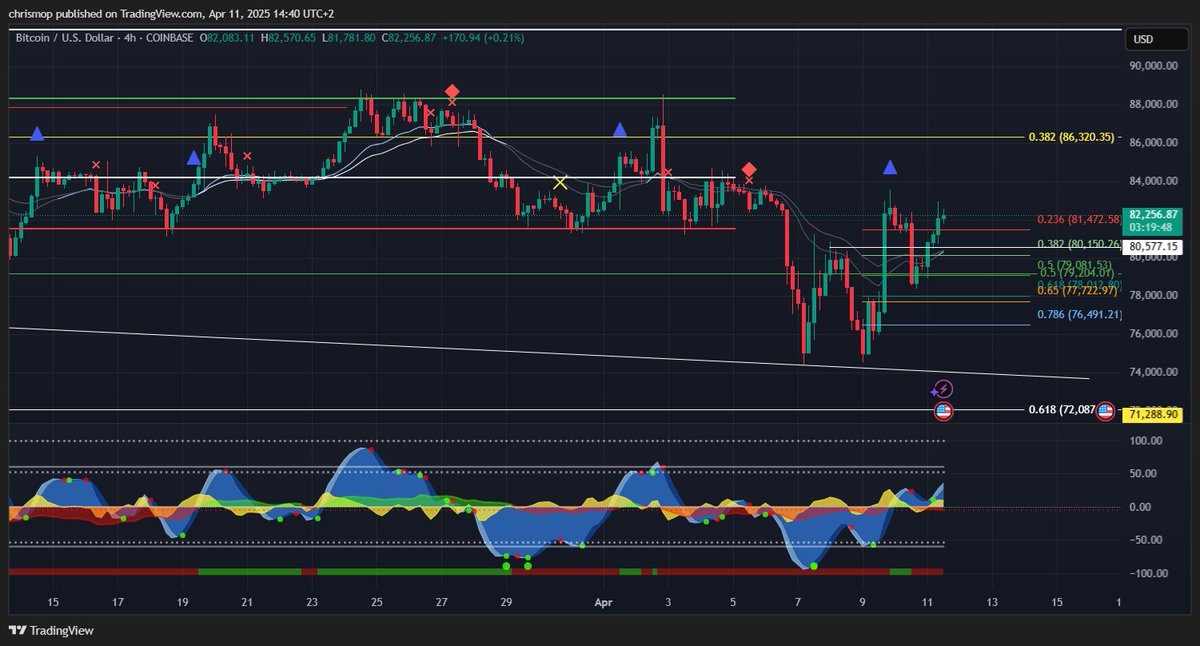Select the blue triangle marker near April 2
The width and height of the screenshot is (1200, 646).
(619, 130)
